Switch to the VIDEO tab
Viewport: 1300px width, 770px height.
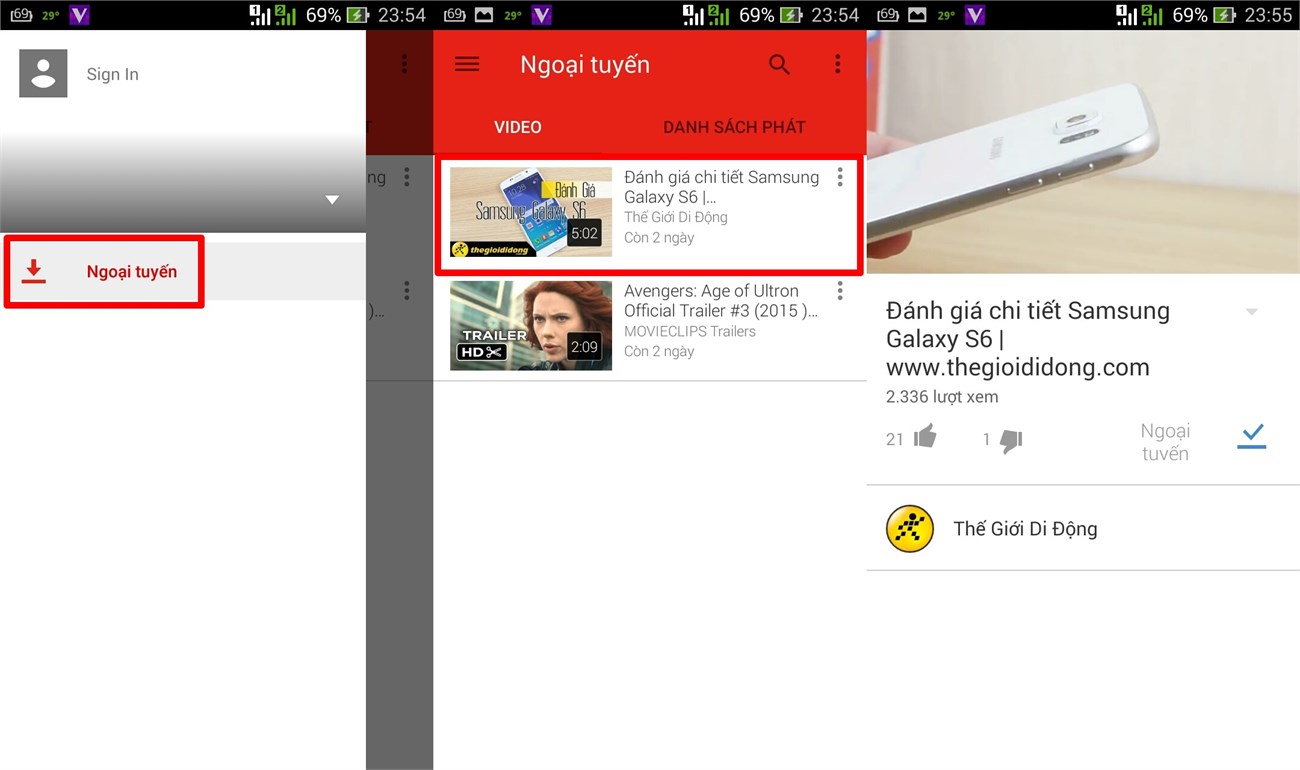coord(518,127)
